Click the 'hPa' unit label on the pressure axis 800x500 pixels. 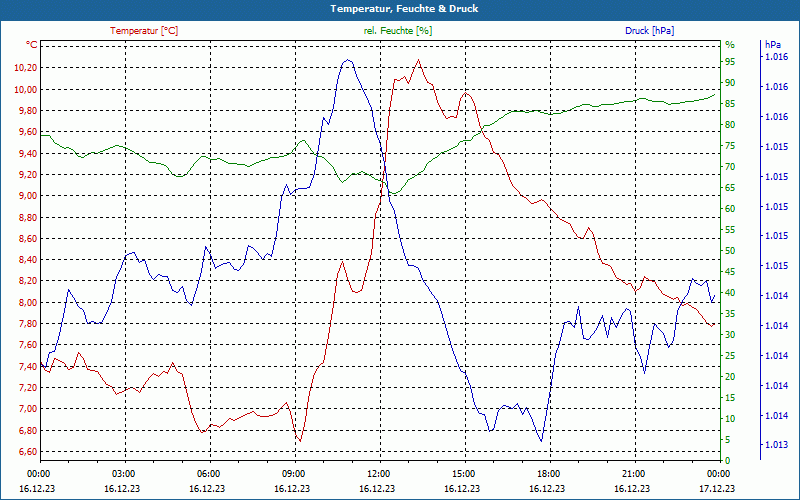coord(772,45)
